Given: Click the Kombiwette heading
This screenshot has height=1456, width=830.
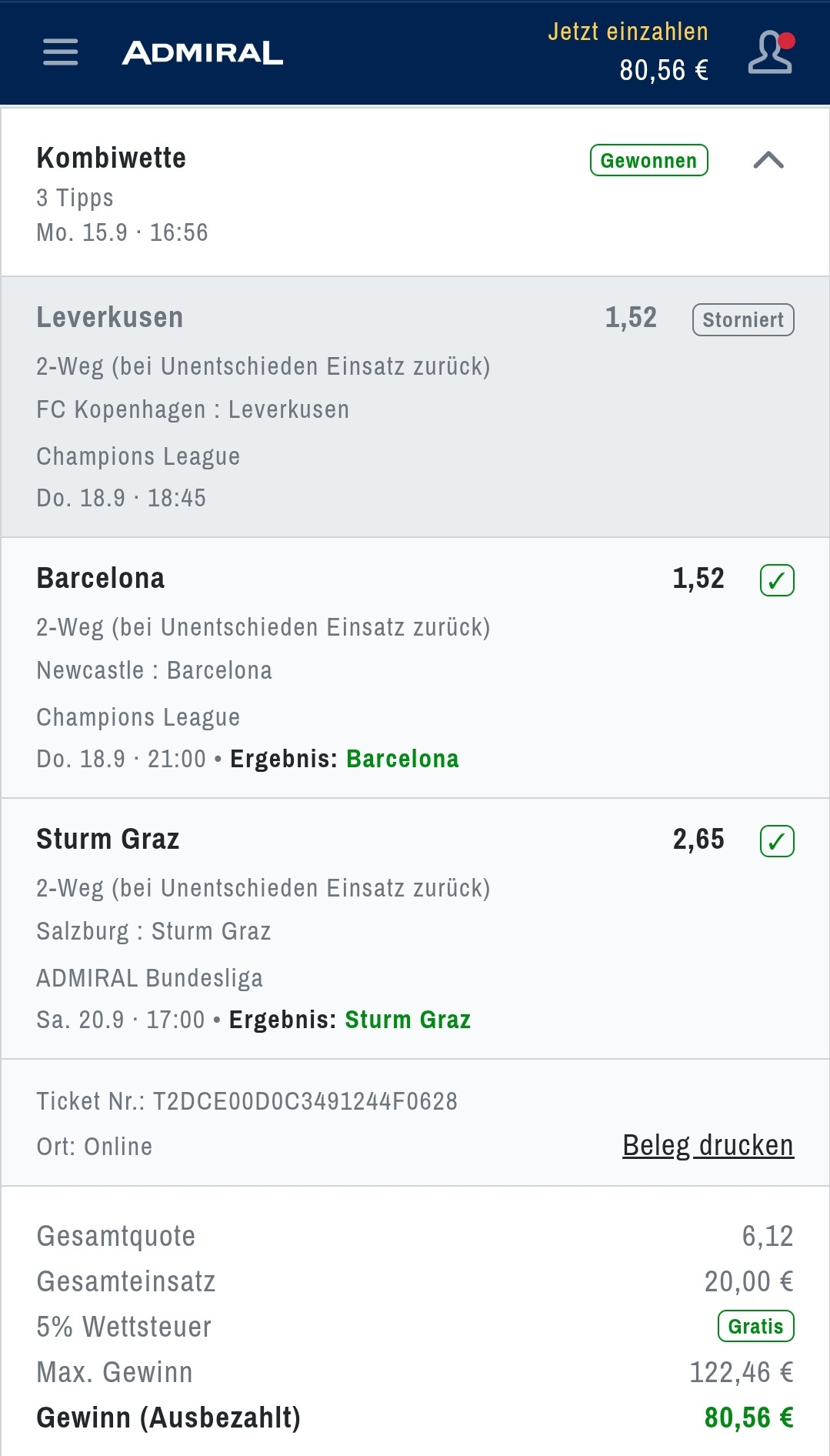Looking at the screenshot, I should 112,159.
